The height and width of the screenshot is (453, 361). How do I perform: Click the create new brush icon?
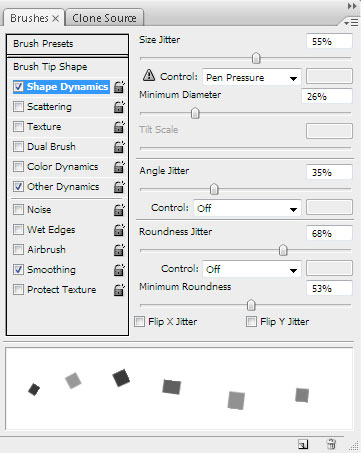coord(303,444)
